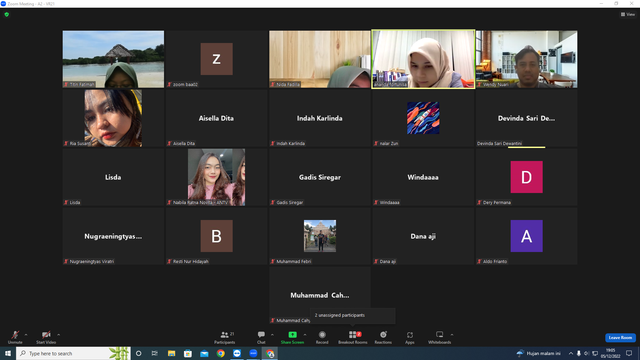Start Video from the toolbar
640x360 pixels.
46,337
